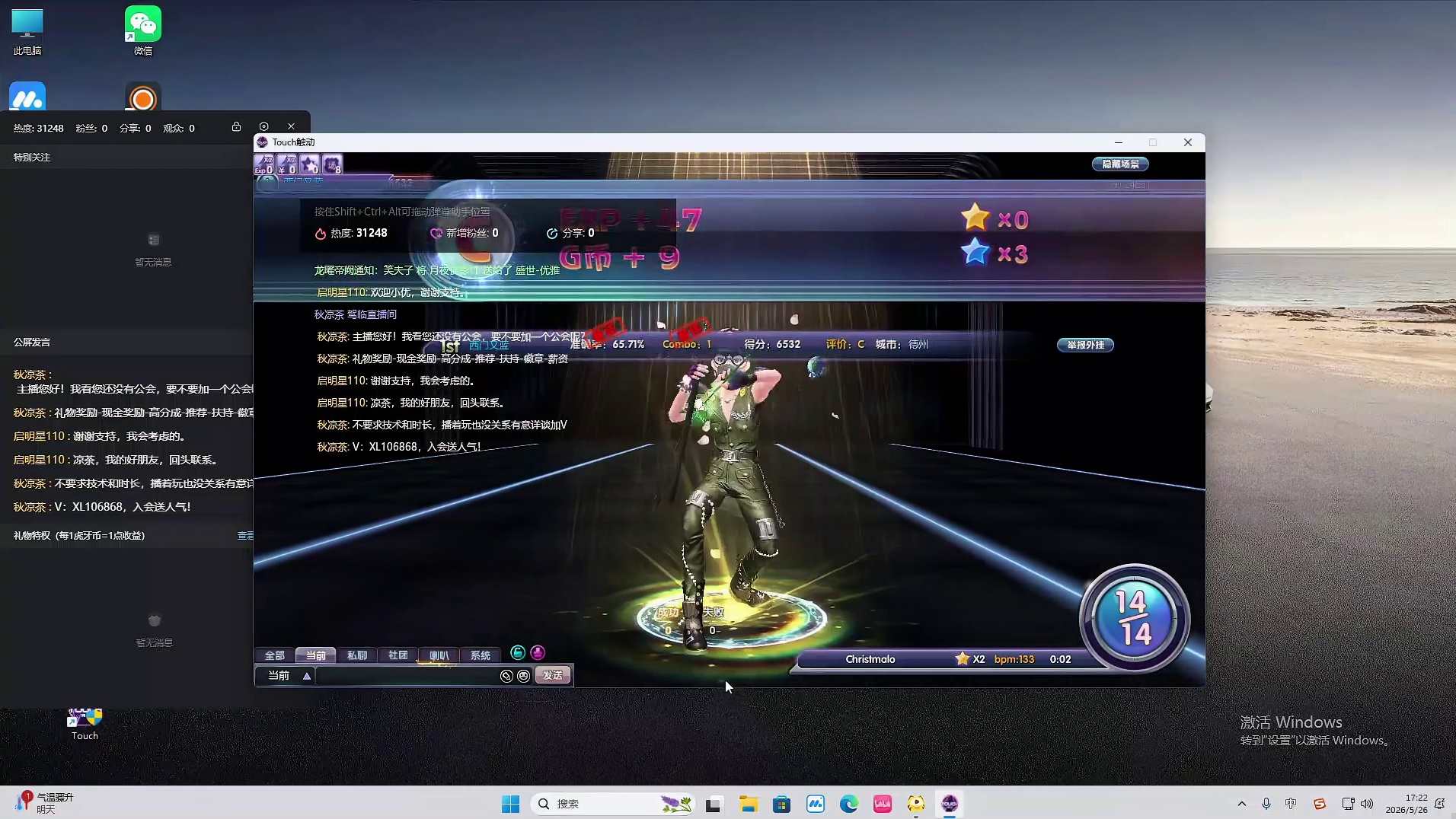Switch to the 私聊 chat tab
Image resolution: width=1456 pixels, height=819 pixels.
pos(357,655)
